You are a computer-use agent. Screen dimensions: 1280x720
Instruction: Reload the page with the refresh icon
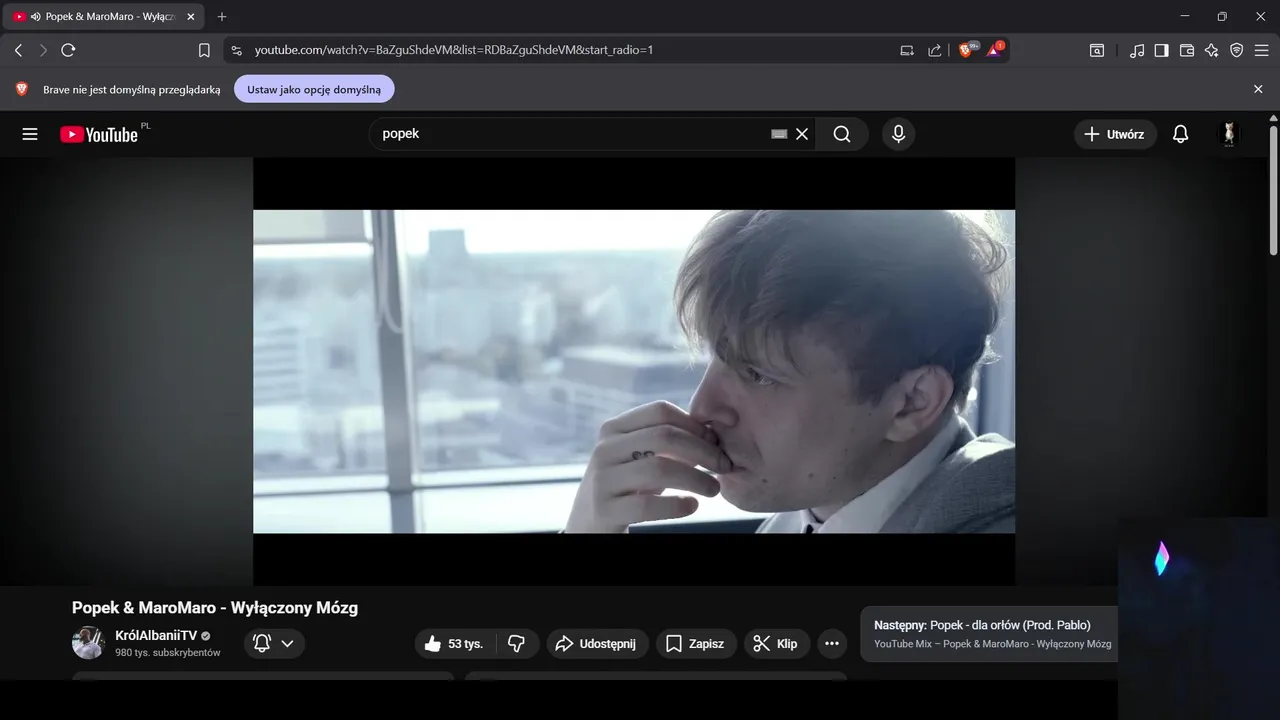point(68,50)
